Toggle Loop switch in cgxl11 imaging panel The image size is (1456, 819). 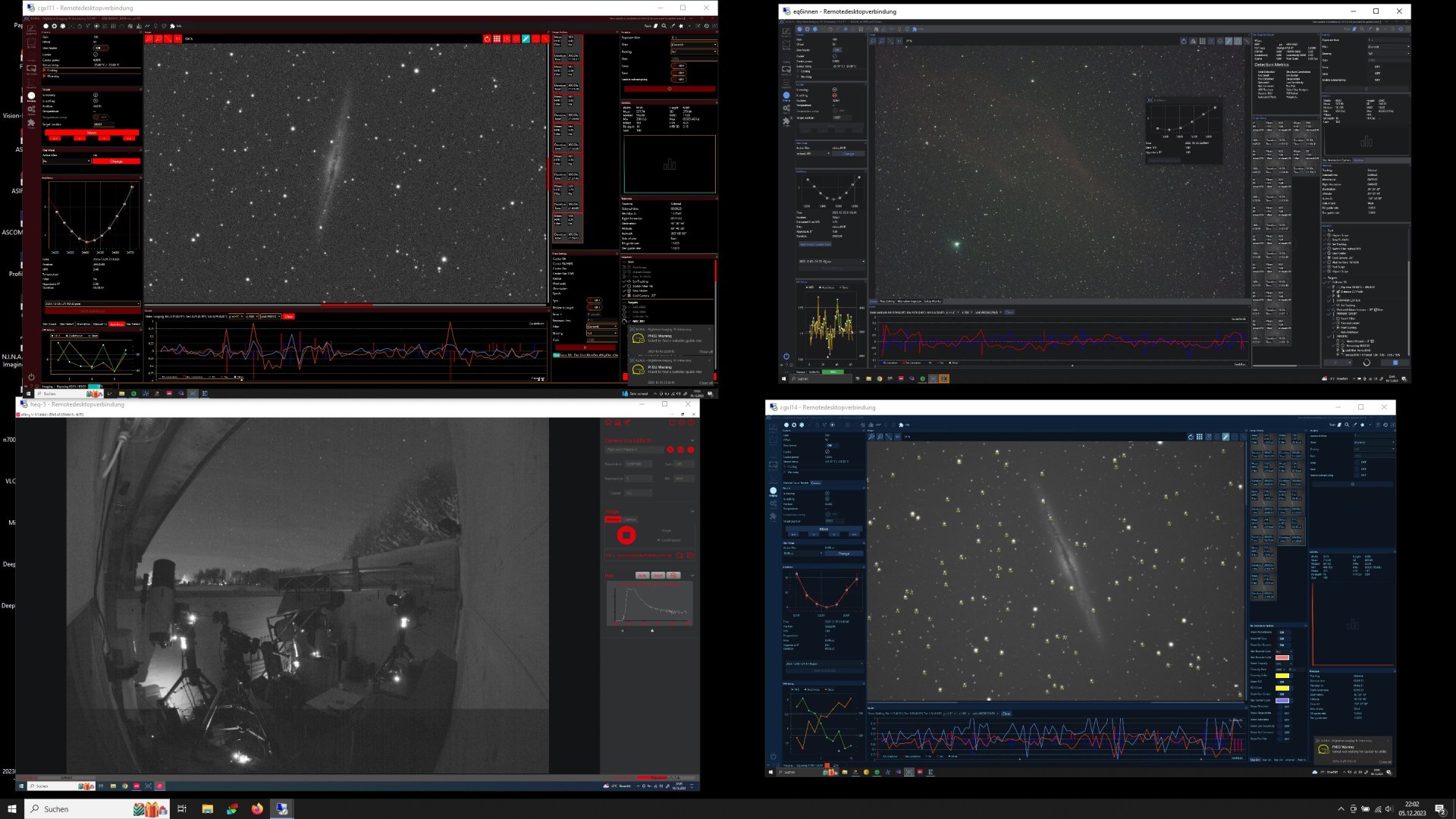[679, 66]
